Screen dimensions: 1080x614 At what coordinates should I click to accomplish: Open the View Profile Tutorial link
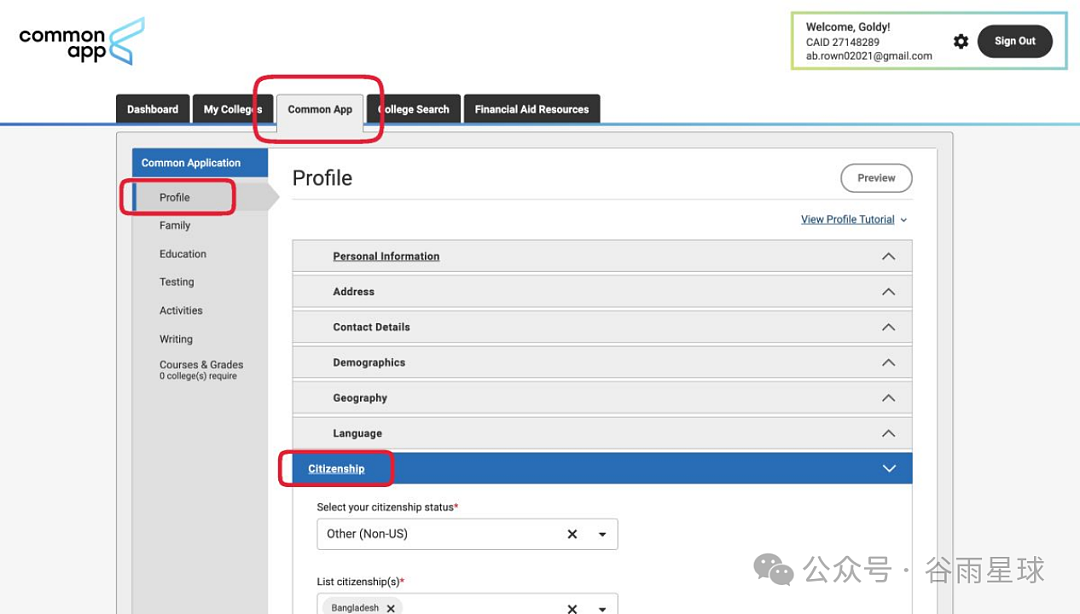pyautogui.click(x=847, y=219)
